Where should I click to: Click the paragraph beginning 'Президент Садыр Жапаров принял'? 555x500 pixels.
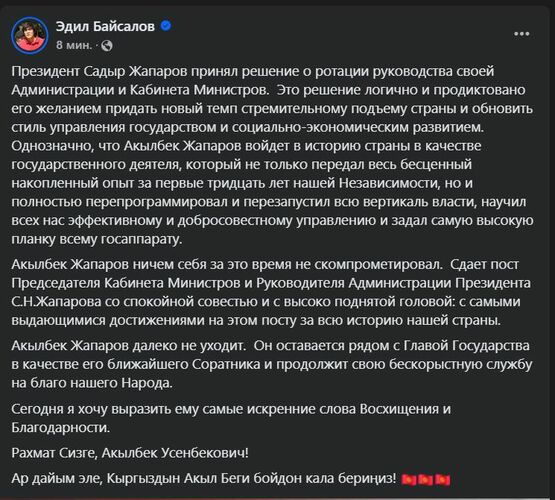[x=272, y=155]
